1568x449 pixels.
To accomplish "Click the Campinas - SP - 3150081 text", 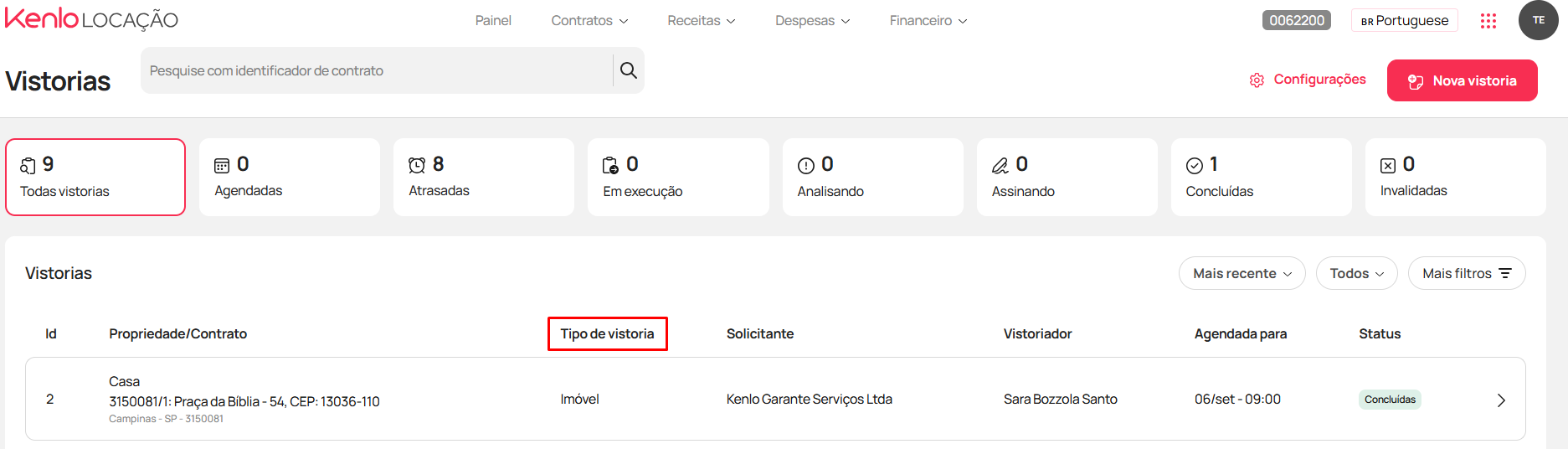I will [x=166, y=419].
